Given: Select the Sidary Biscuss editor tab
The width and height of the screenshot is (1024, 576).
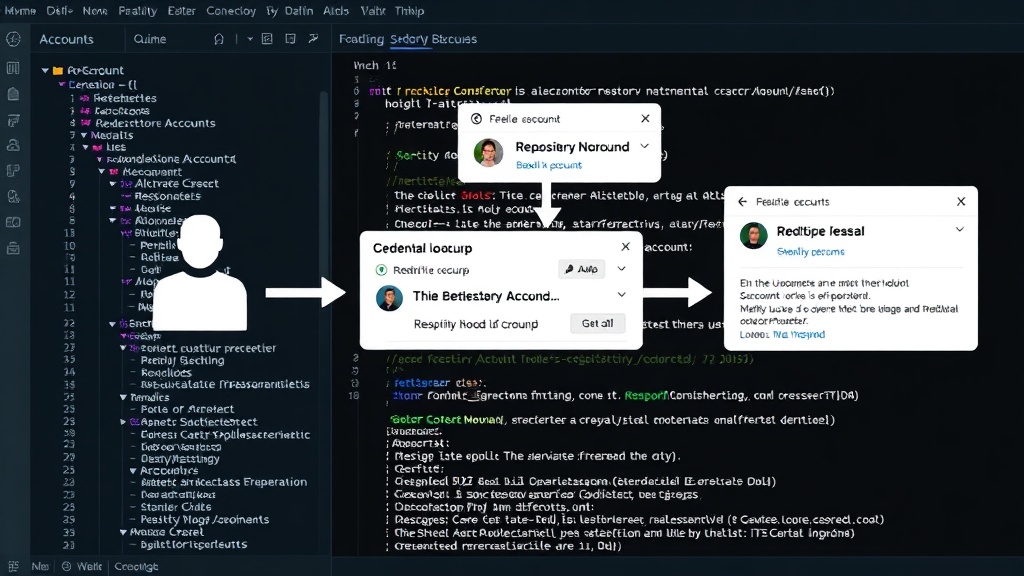Looking at the screenshot, I should [434, 39].
